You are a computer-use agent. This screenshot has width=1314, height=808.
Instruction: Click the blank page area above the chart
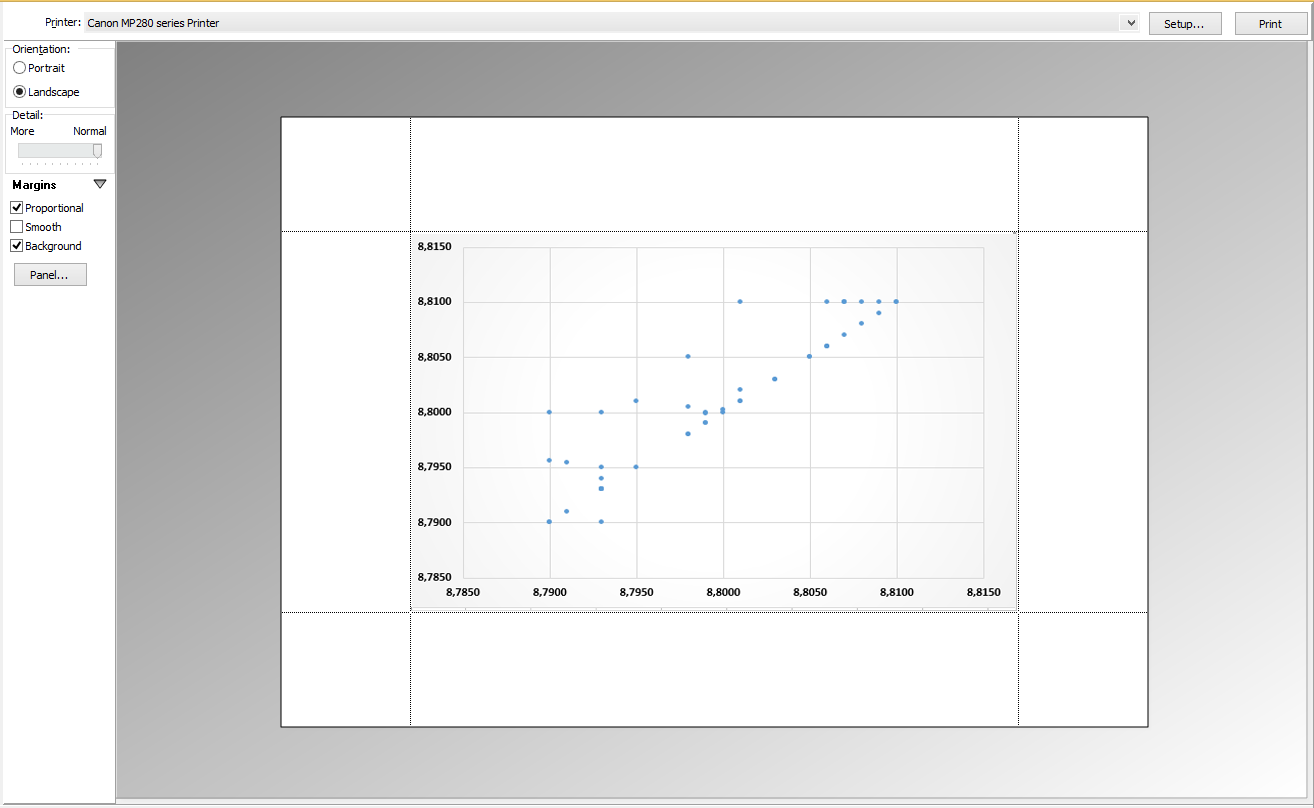click(x=714, y=173)
